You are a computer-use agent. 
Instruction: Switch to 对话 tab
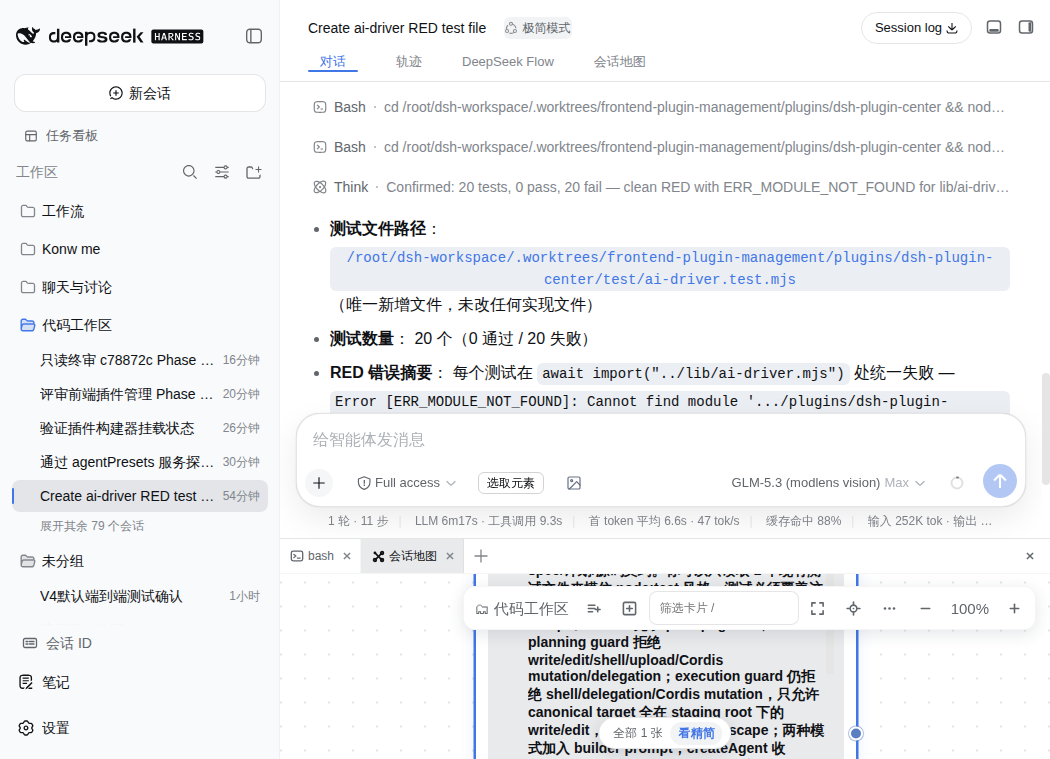[x=333, y=62]
